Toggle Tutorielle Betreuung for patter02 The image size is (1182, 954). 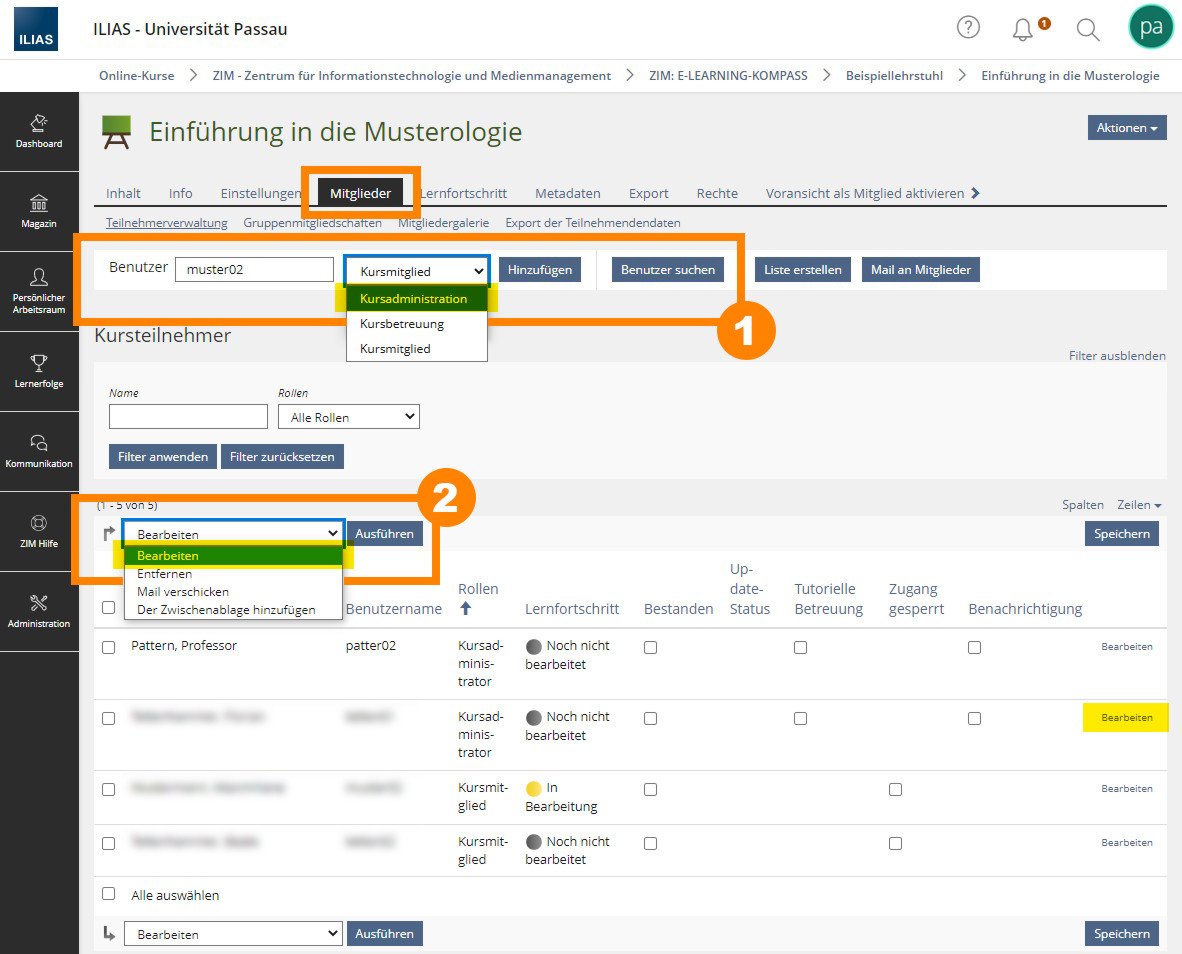point(801,647)
